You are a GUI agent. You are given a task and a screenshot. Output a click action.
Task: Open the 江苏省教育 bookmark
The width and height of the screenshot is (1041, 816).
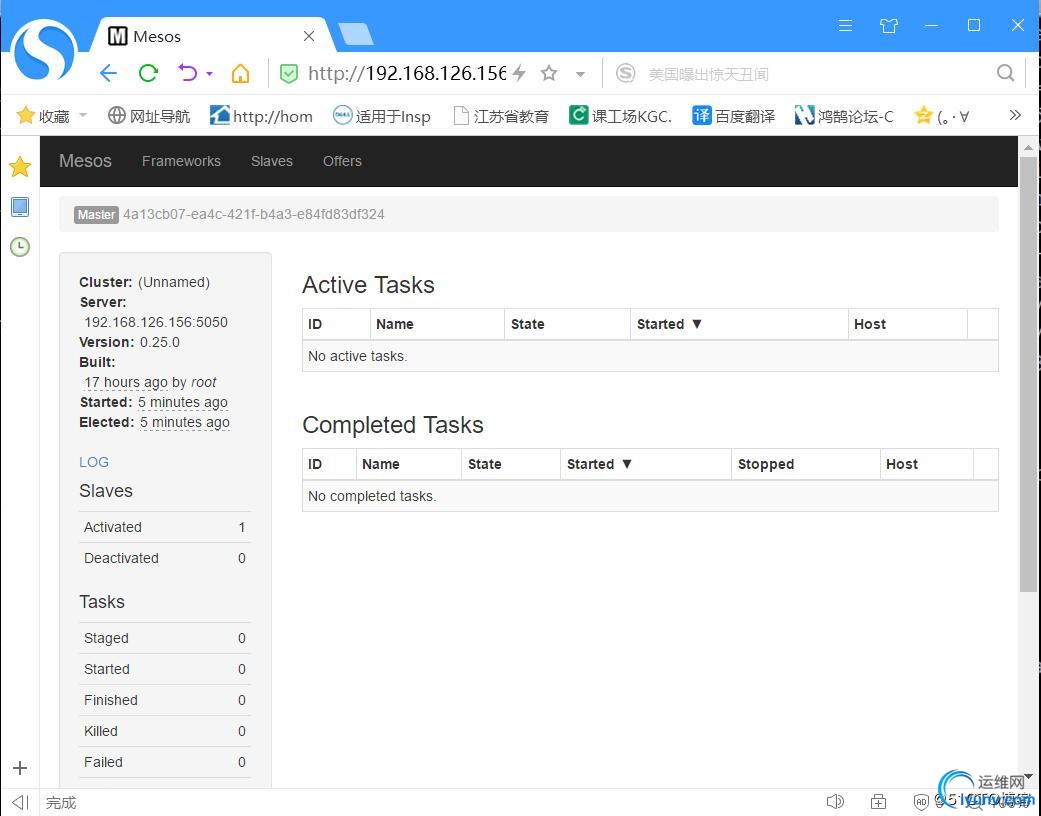coord(501,116)
